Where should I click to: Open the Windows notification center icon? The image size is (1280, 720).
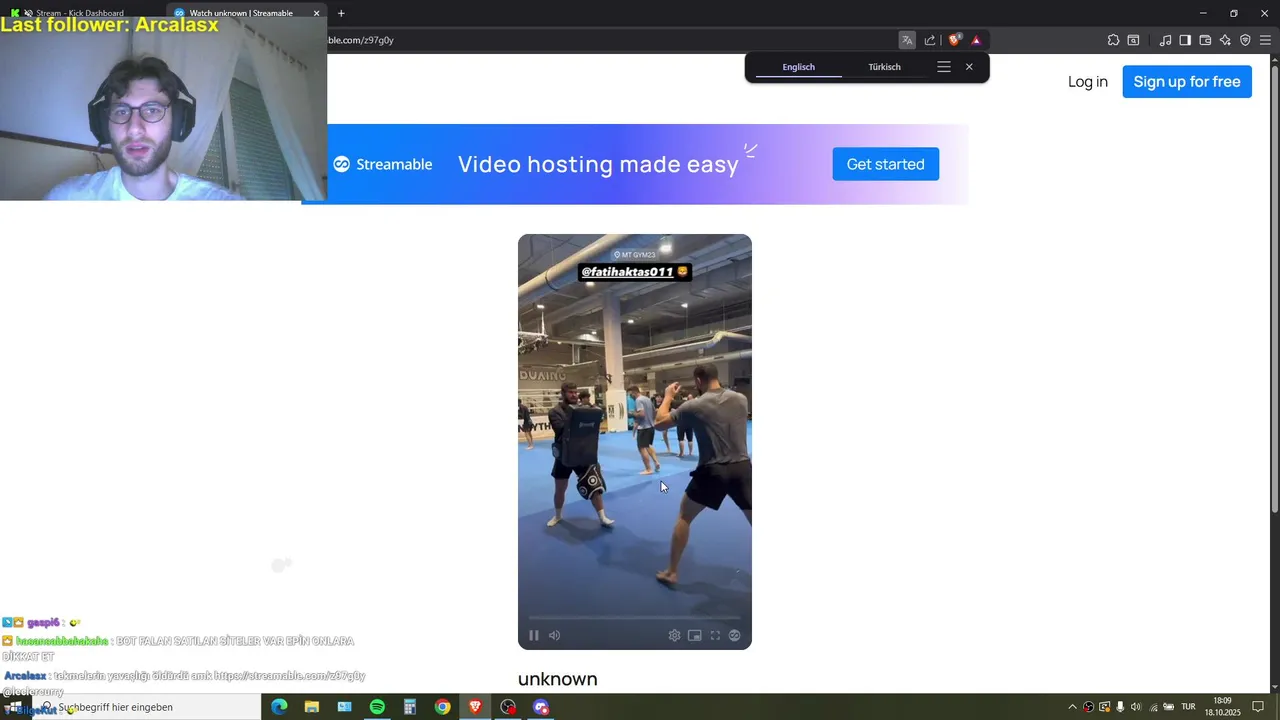[x=1258, y=707]
